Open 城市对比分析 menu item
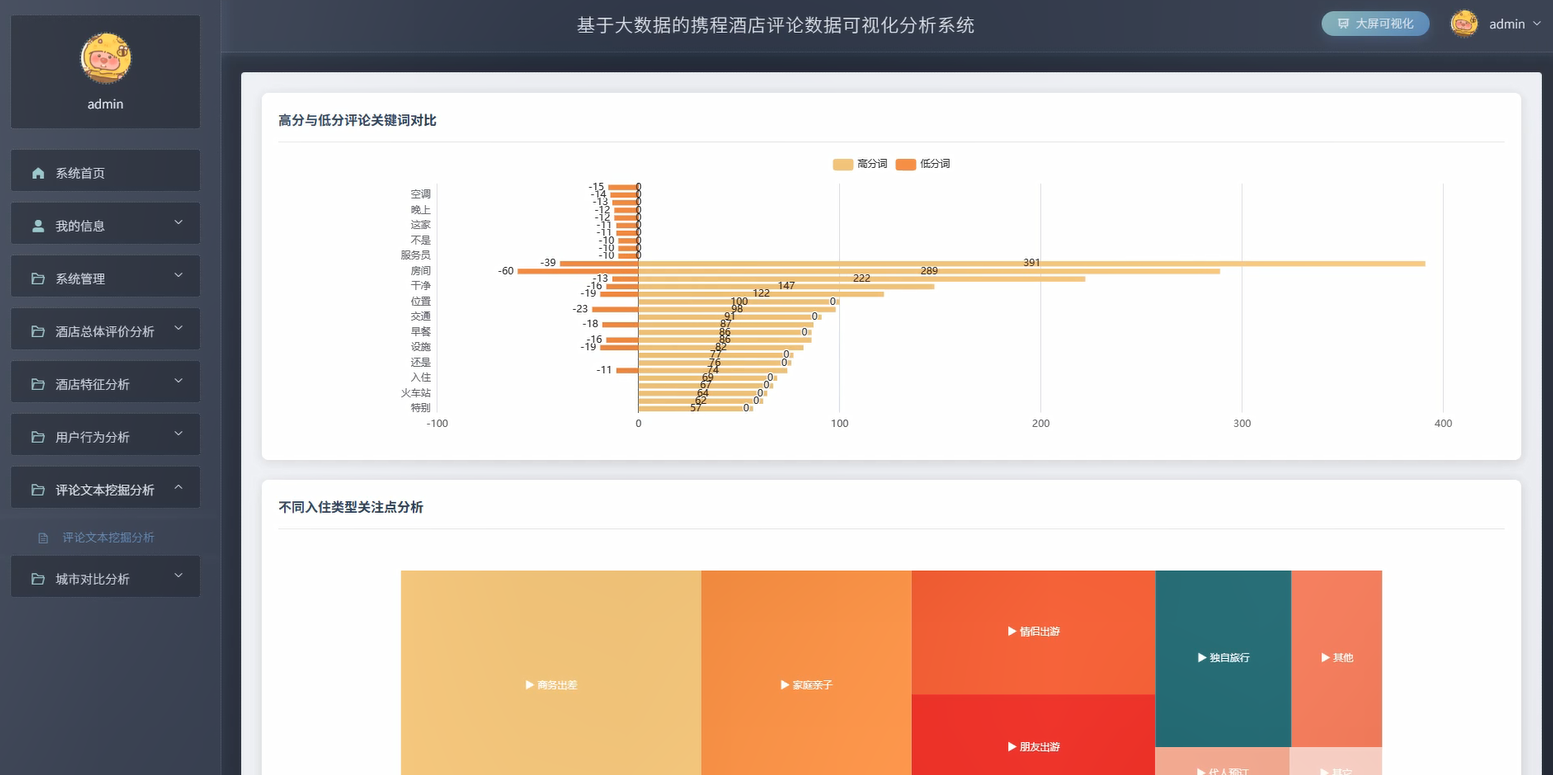 pyautogui.click(x=106, y=578)
